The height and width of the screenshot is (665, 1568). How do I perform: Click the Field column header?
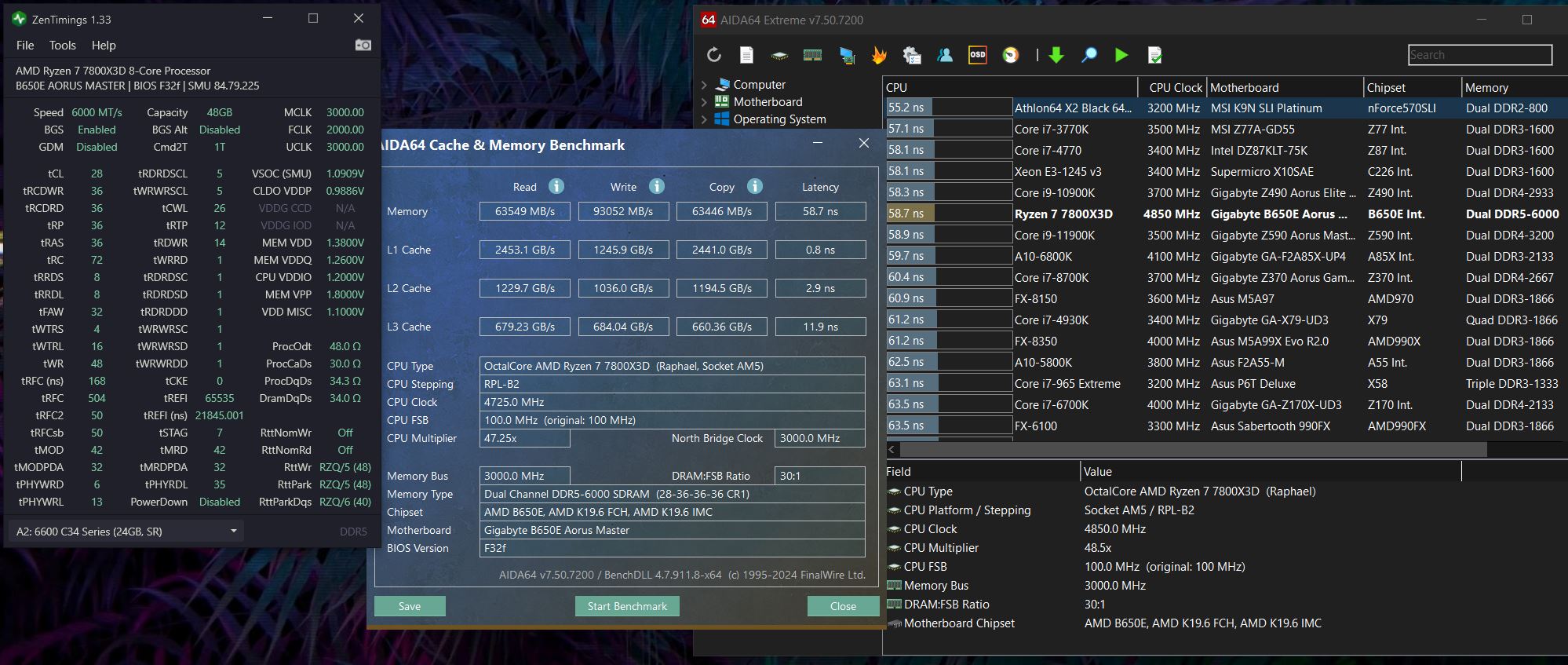(x=981, y=472)
